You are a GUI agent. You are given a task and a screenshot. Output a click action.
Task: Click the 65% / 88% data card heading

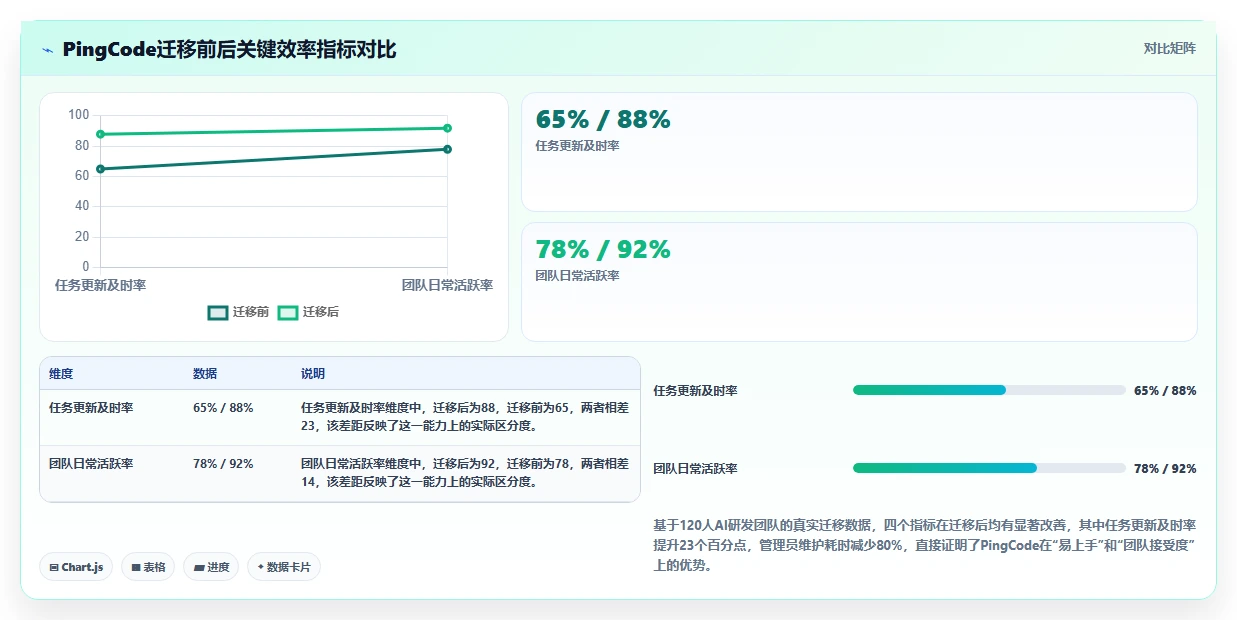coord(603,120)
